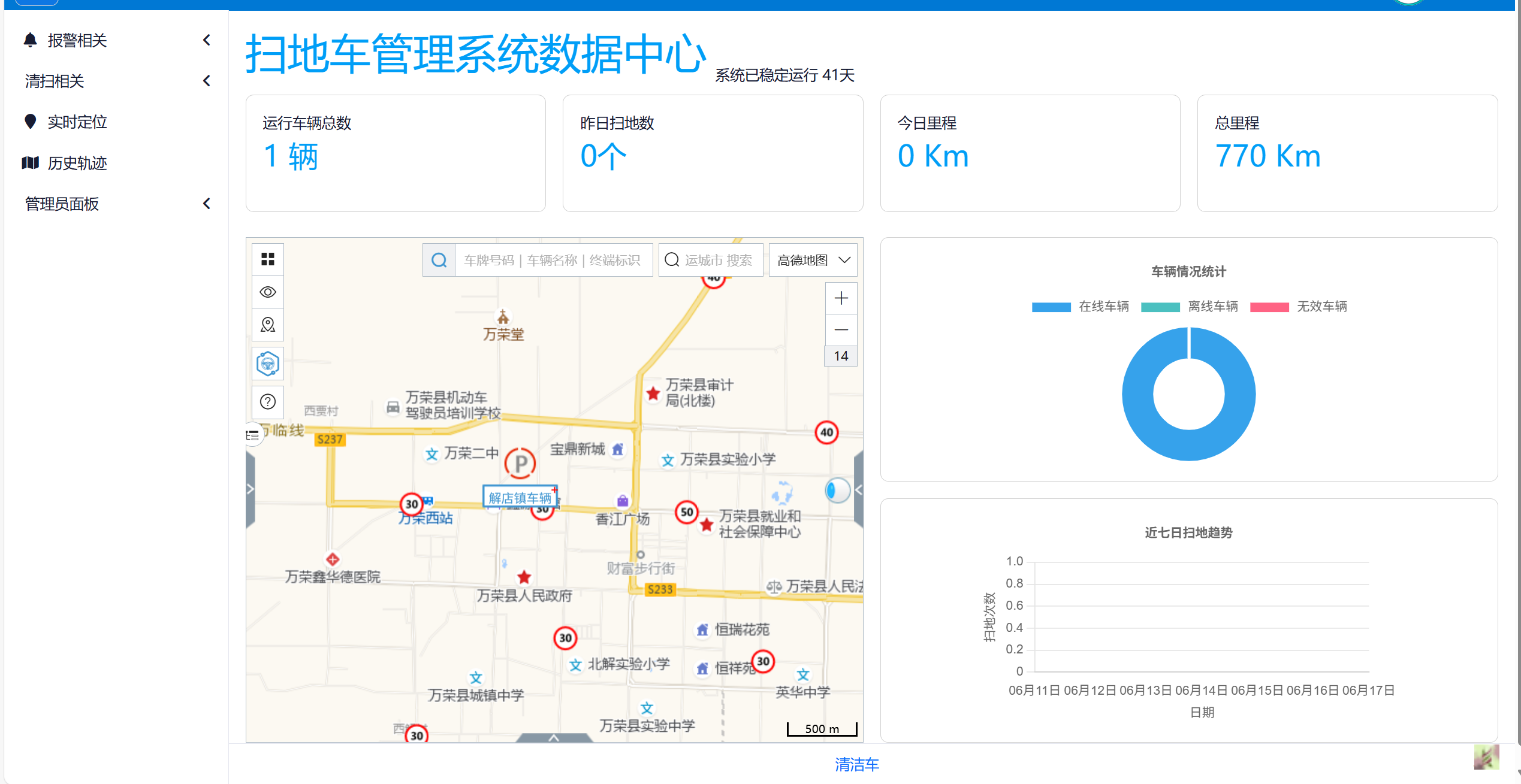Expand the 报警相关 sidebar menu
The width and height of the screenshot is (1521, 784).
114,40
